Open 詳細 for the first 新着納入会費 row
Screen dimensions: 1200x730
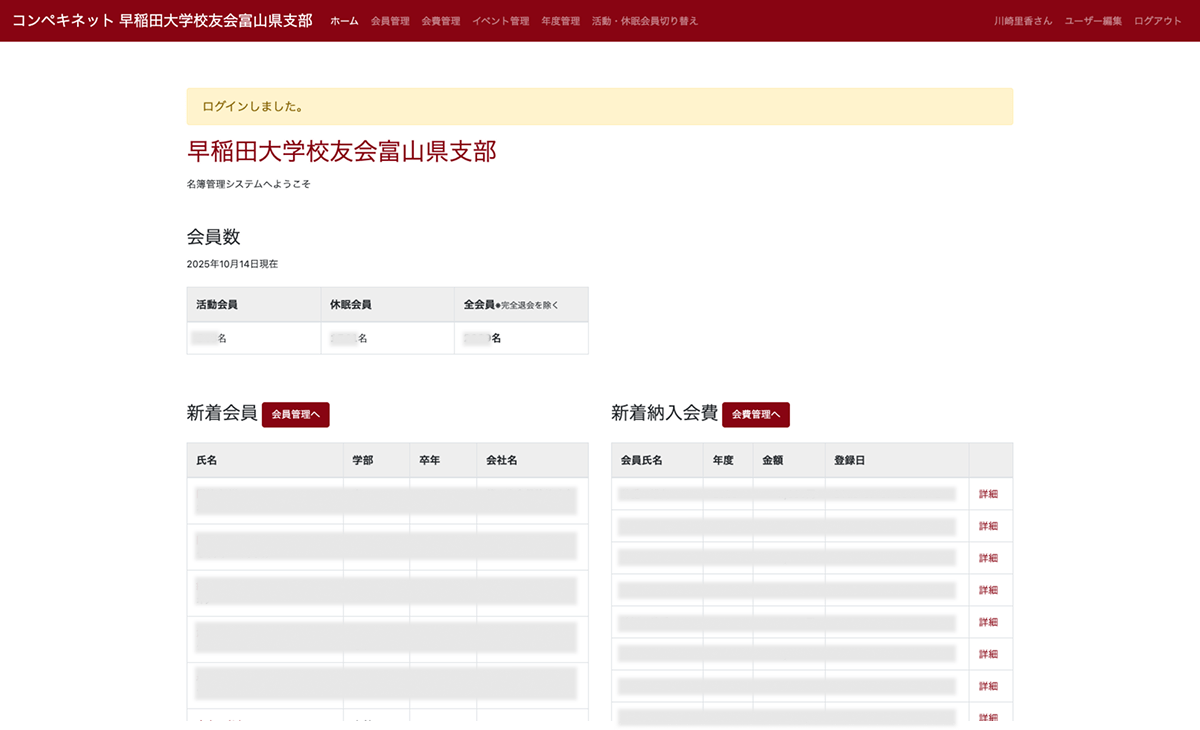(988, 494)
